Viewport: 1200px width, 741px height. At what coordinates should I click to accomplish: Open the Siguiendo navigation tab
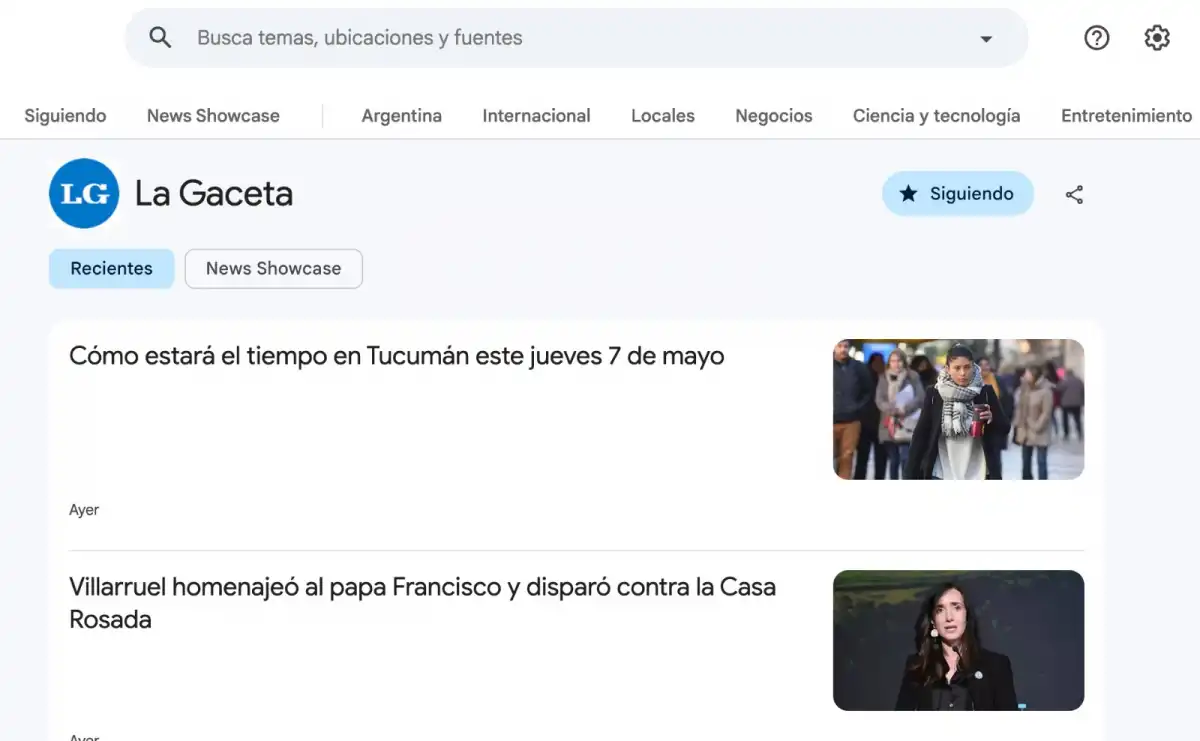pyautogui.click(x=65, y=116)
